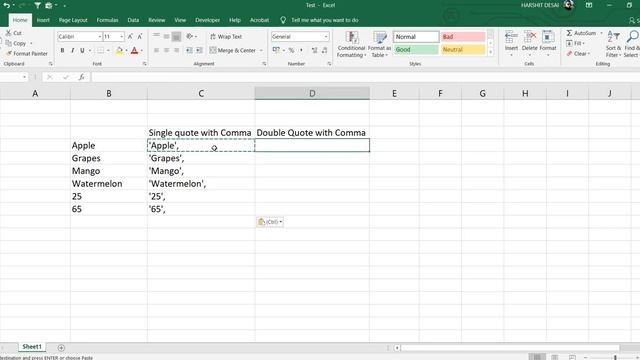The height and width of the screenshot is (360, 640).
Task: Open the font size 11 dropdown
Action: click(x=121, y=37)
